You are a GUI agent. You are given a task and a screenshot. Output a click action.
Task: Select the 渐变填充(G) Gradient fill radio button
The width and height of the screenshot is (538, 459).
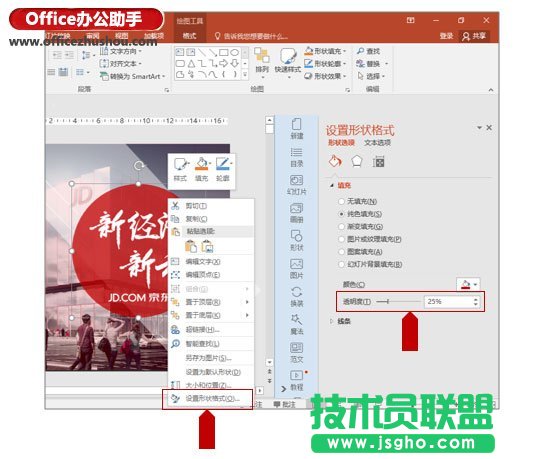click(x=341, y=226)
